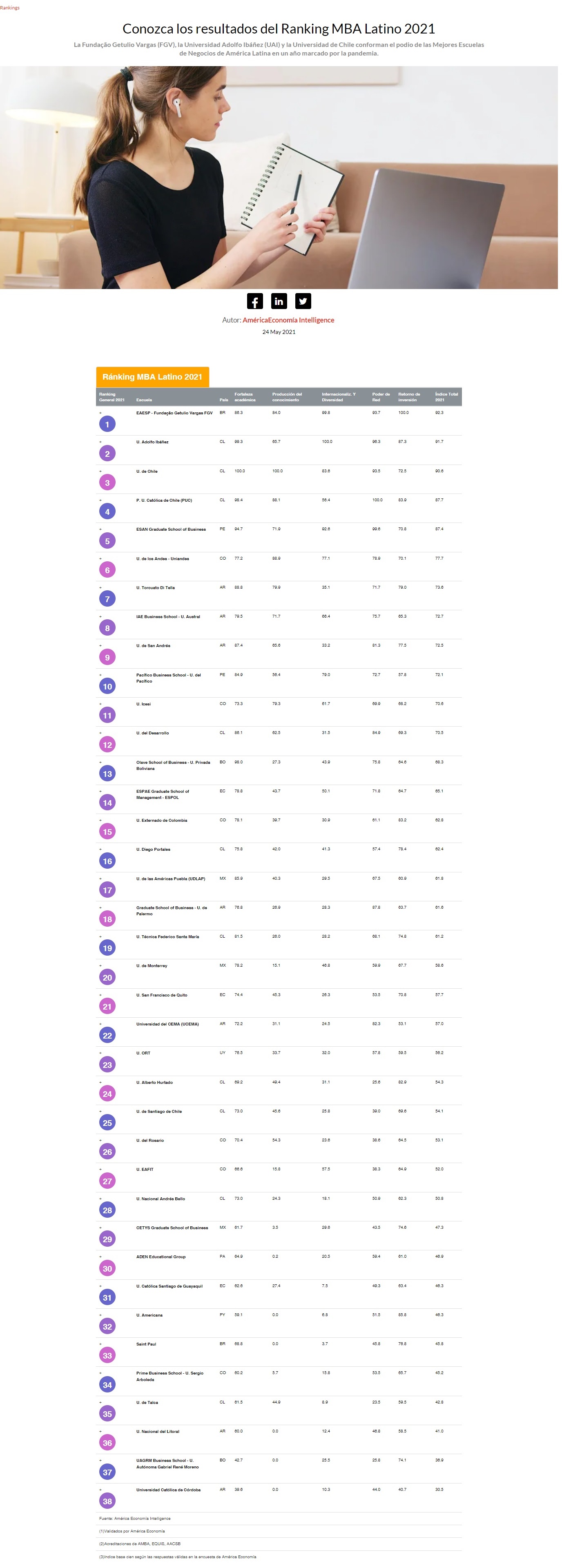Viewport: 562px width, 1568px height.
Task: Click the rank 10 circle badge
Action: [x=107, y=687]
